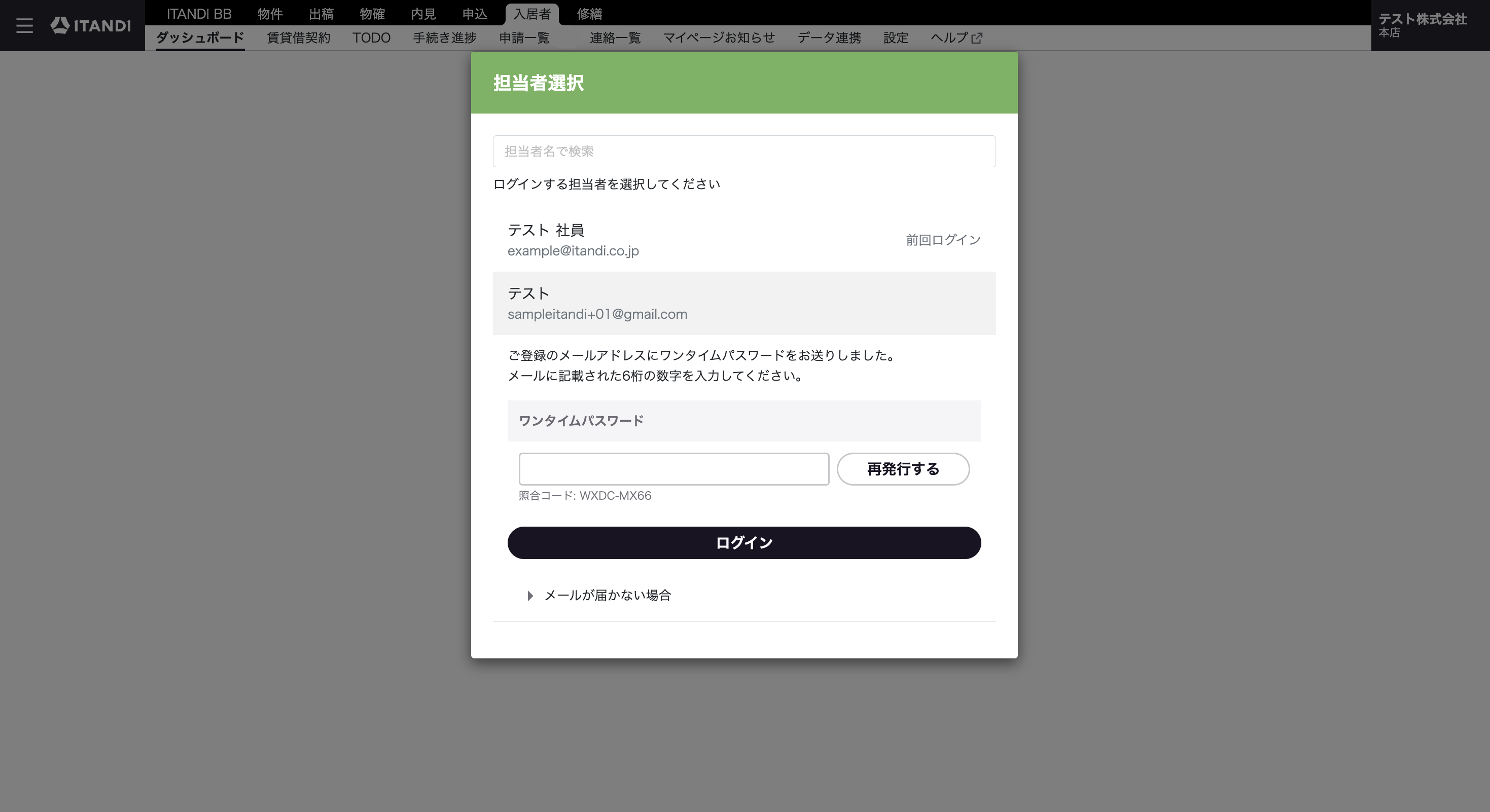Click the 再発行する button
Screen dimensions: 1490x812
[903, 469]
